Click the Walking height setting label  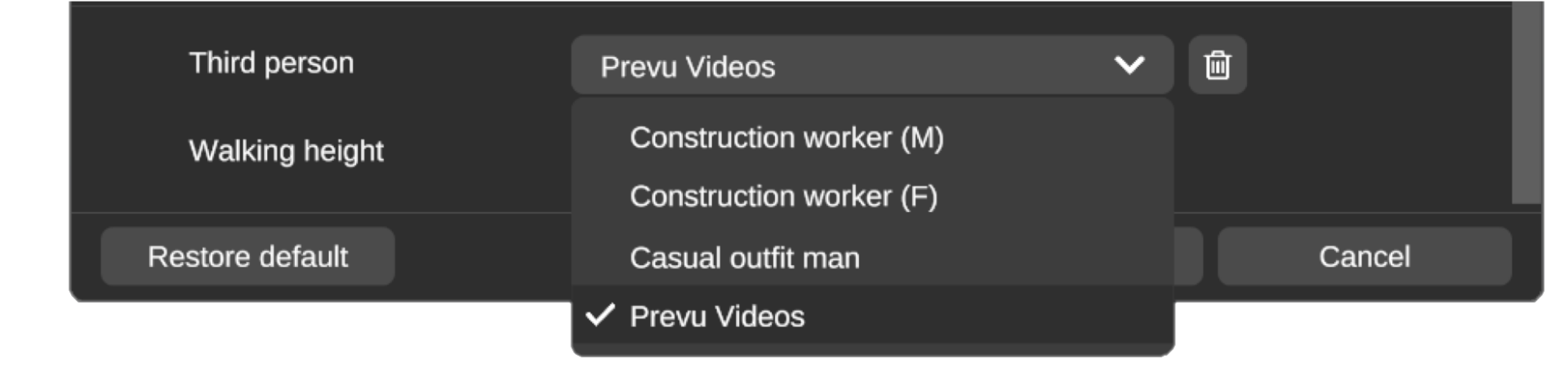click(x=286, y=151)
